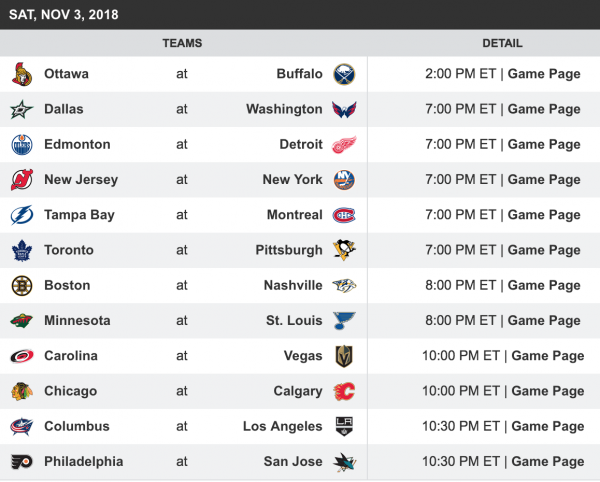Image resolution: width=600 pixels, height=482 pixels.
Task: Click the Pittsburgh Penguins logo
Action: tap(344, 250)
